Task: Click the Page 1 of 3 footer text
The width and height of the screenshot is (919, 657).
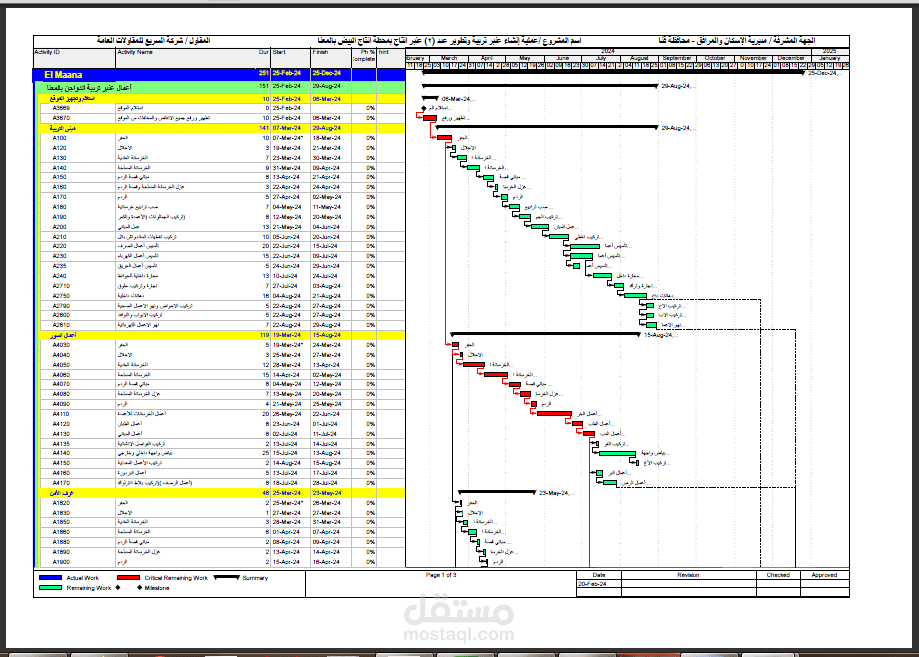Action: [x=441, y=575]
